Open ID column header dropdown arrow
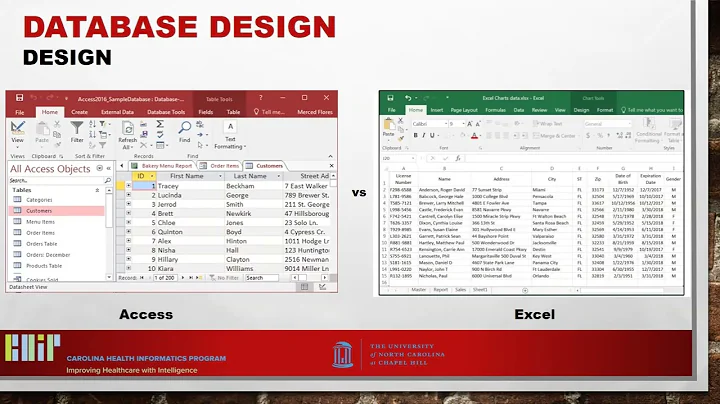Screen dimensions: 720x404 [x=152, y=176]
